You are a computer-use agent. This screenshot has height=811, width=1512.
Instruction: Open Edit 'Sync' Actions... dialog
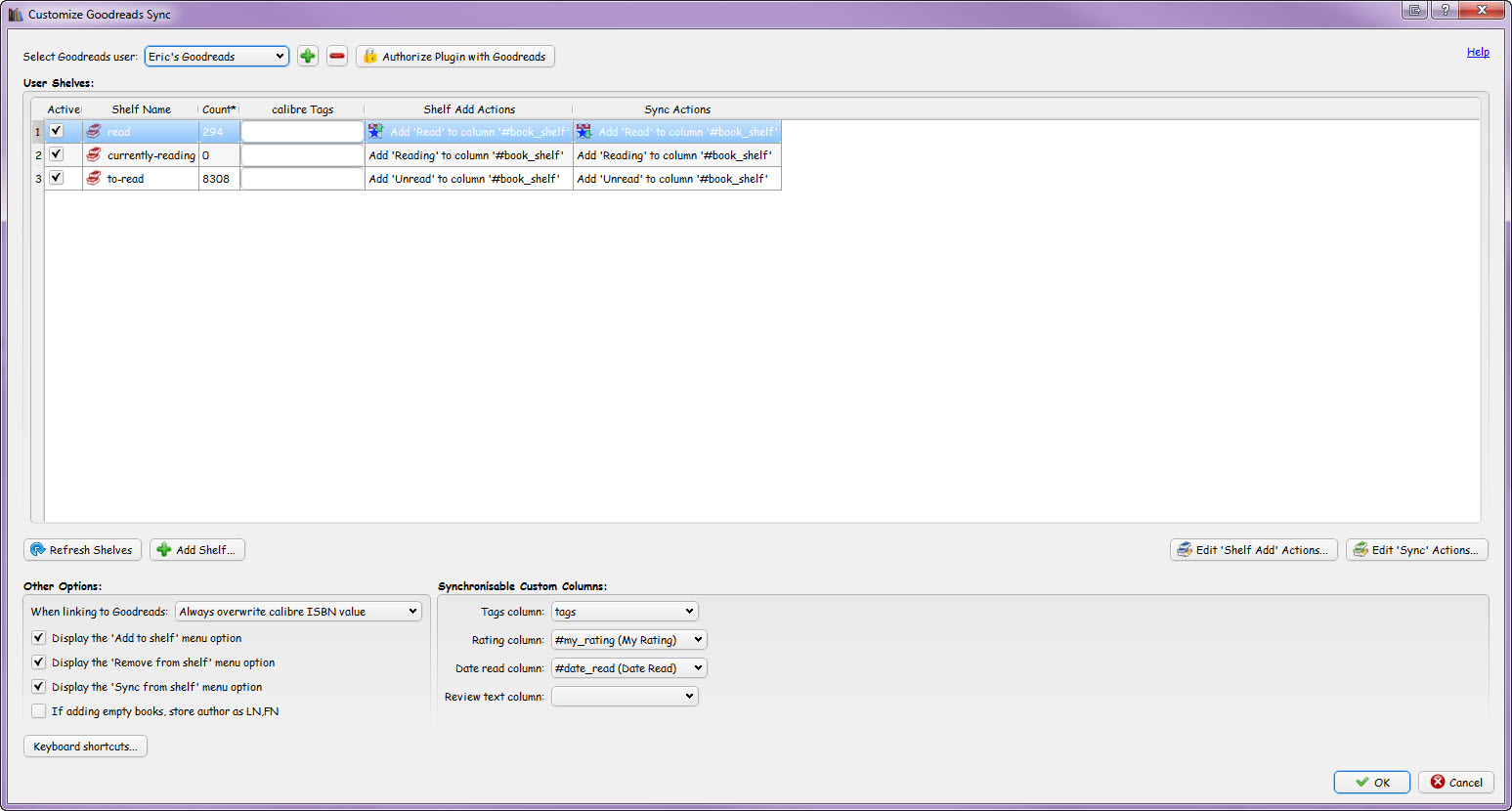click(x=1417, y=550)
